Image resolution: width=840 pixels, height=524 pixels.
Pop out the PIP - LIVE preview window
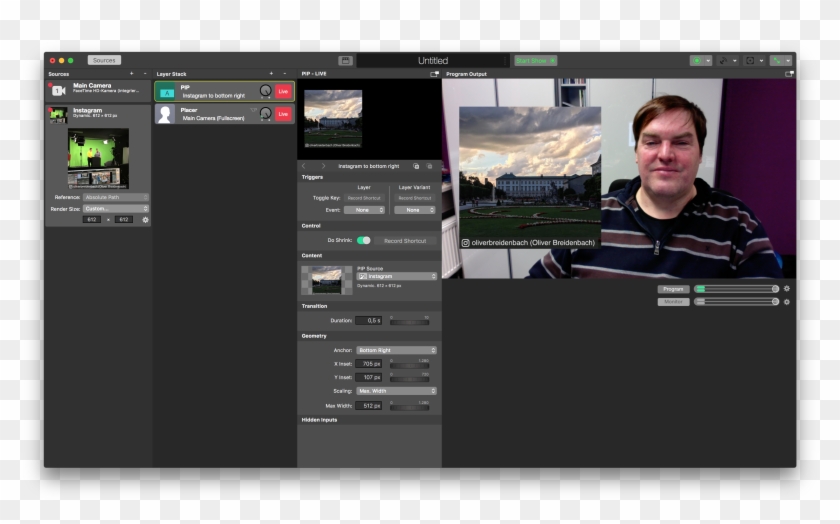point(434,74)
